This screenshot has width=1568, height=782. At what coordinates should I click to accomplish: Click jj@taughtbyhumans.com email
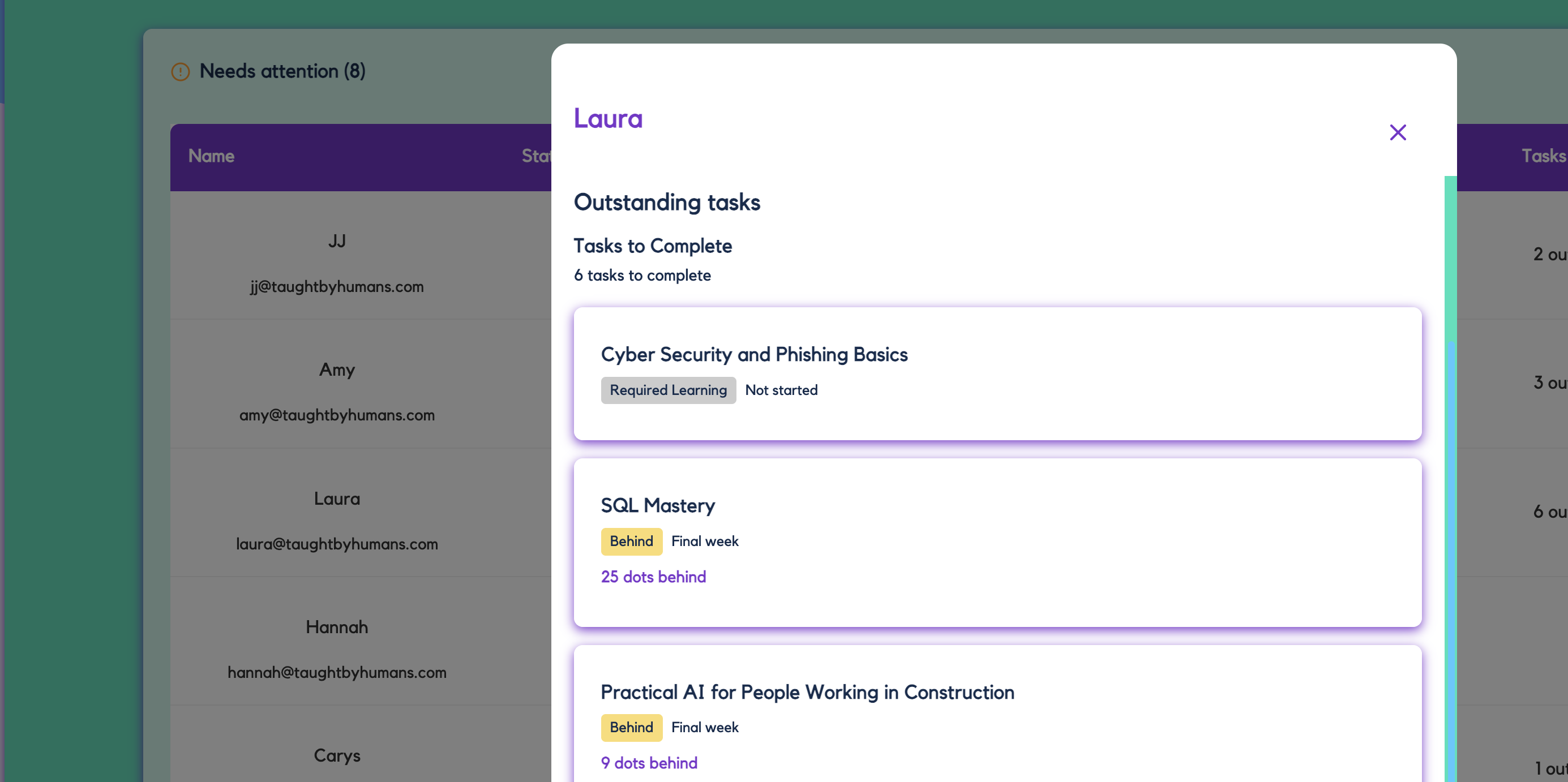tap(337, 287)
